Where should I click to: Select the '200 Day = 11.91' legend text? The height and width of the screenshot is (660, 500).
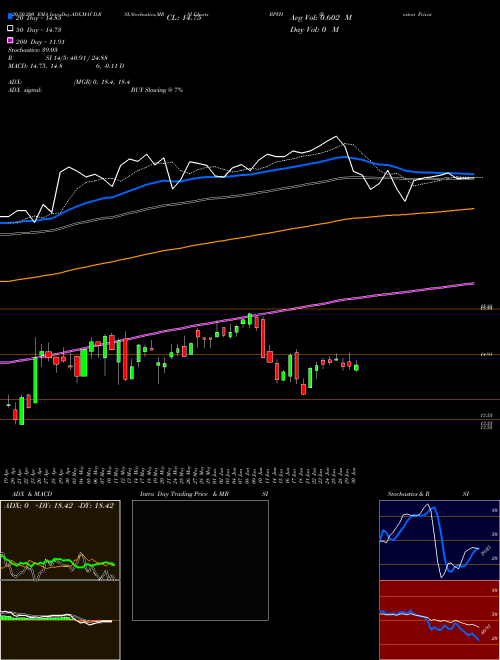[x=40, y=42]
